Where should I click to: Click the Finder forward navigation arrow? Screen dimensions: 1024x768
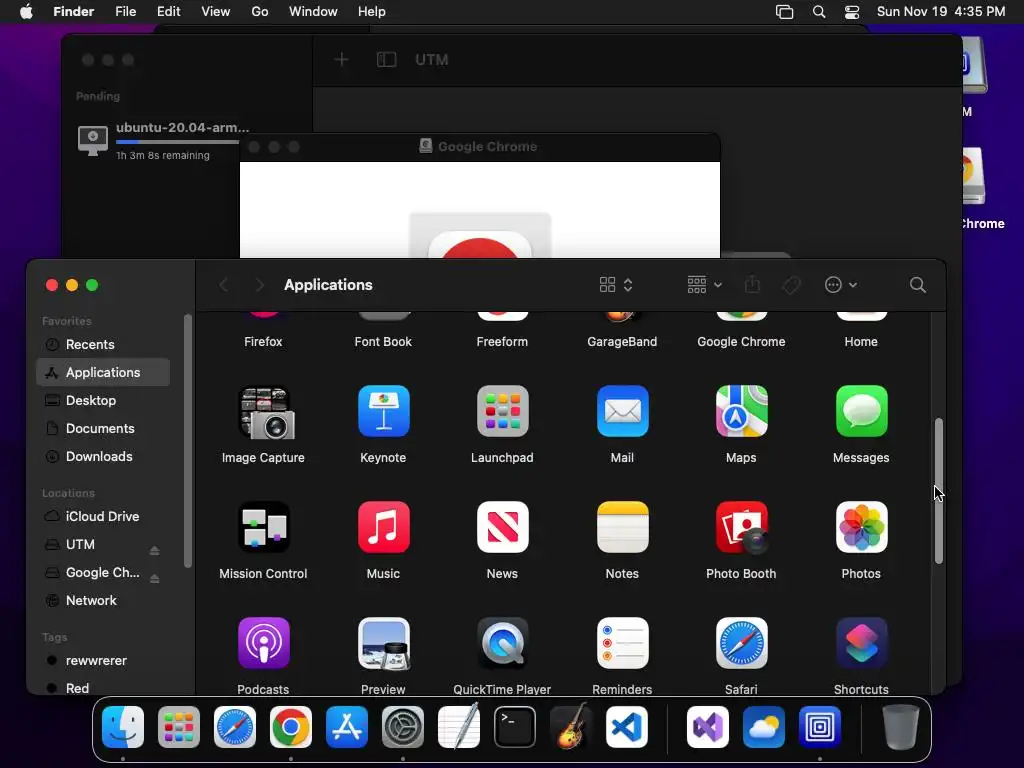coord(259,285)
